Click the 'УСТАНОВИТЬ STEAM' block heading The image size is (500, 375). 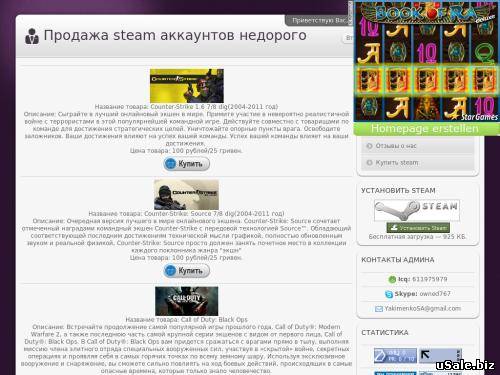398,191
